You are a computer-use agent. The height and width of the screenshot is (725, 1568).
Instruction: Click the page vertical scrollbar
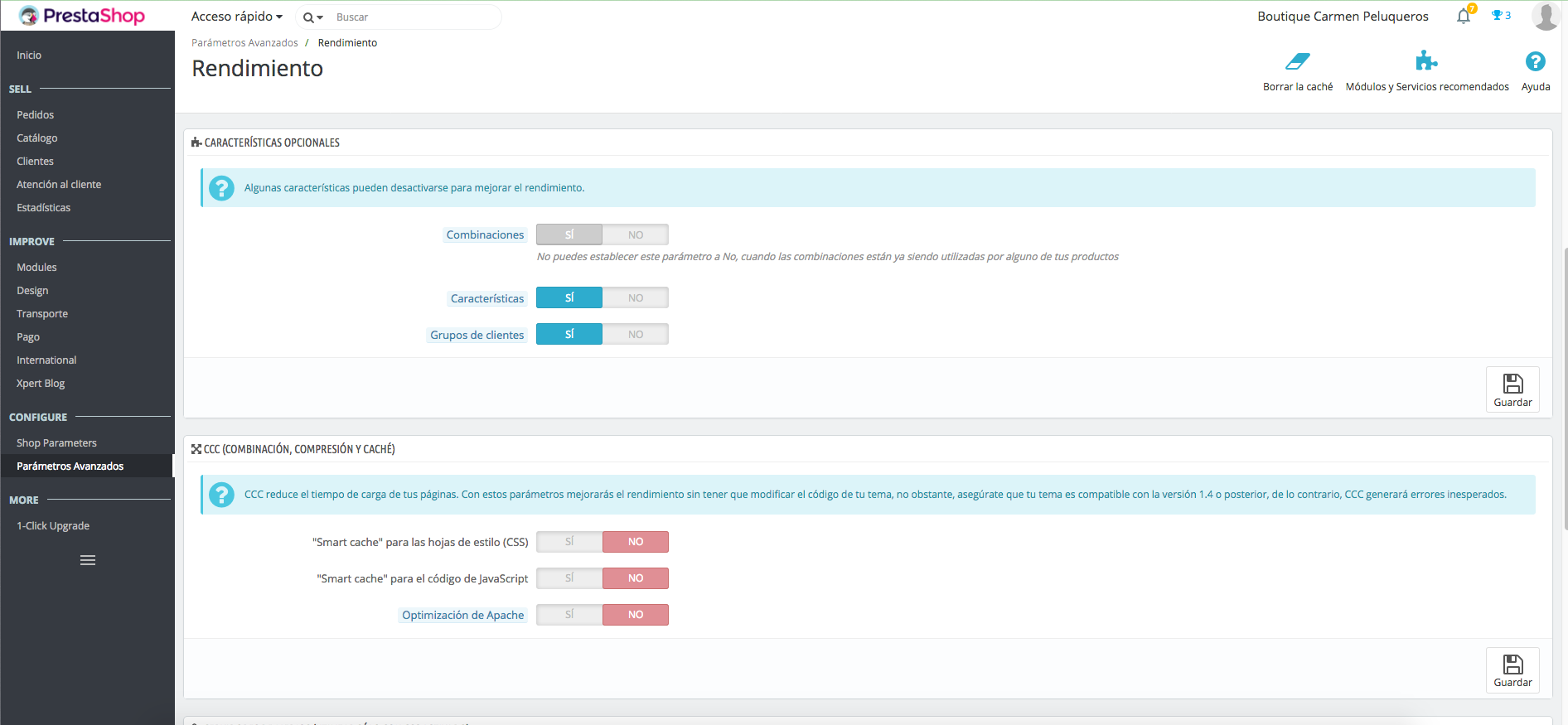tap(1565, 388)
